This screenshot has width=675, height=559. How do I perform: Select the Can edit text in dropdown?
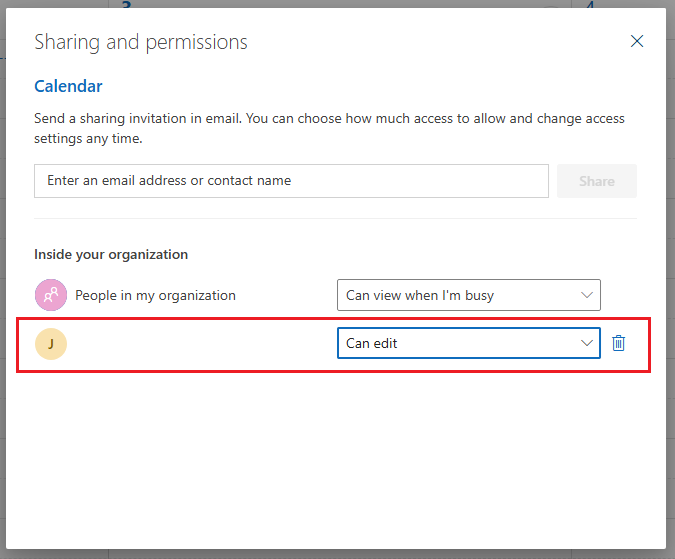[371, 343]
